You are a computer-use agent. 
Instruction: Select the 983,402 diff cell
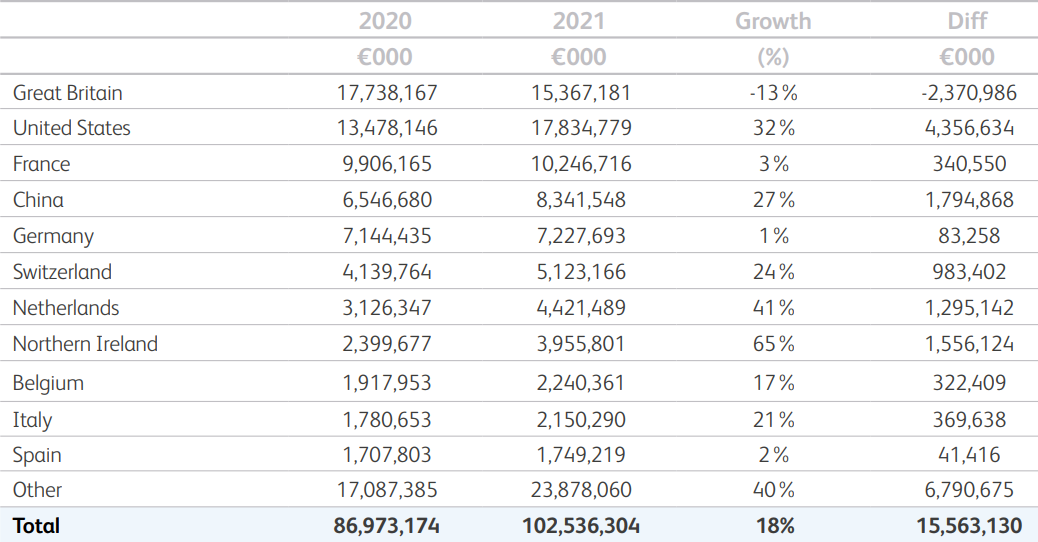[x=969, y=272]
